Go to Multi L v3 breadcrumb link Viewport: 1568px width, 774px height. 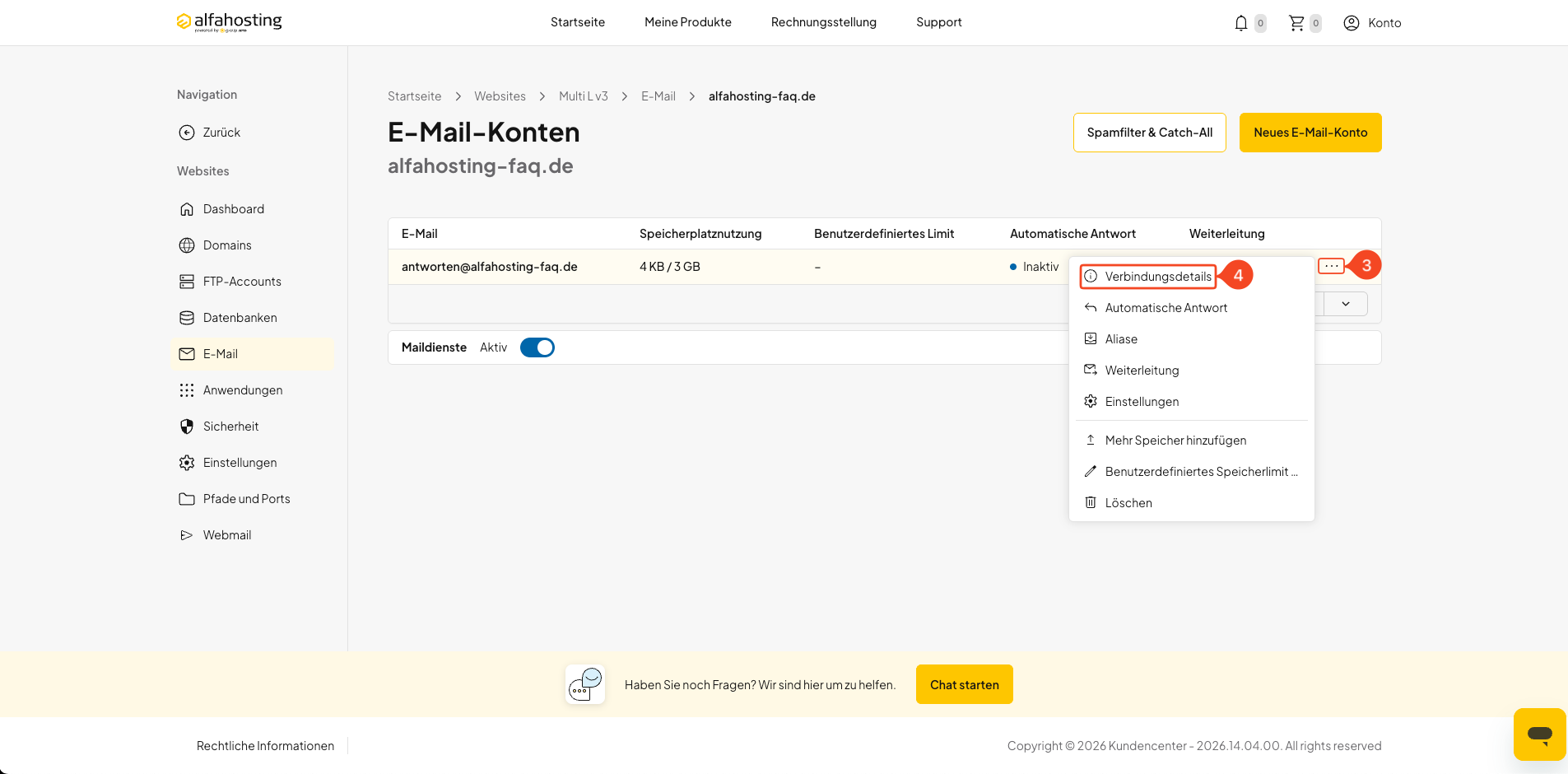pyautogui.click(x=584, y=96)
